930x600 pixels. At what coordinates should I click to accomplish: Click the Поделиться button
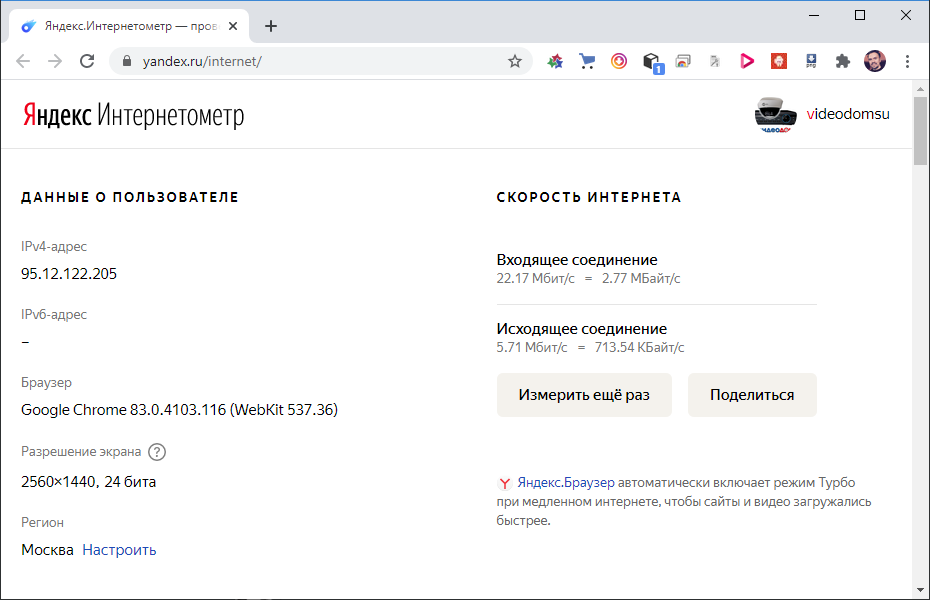click(752, 395)
